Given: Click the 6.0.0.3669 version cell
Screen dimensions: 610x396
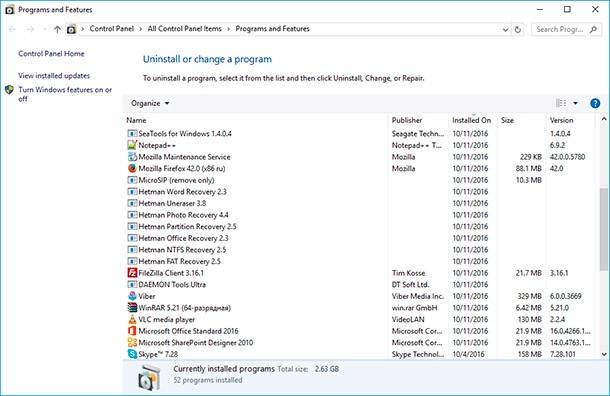Looking at the screenshot, I should pos(566,296).
